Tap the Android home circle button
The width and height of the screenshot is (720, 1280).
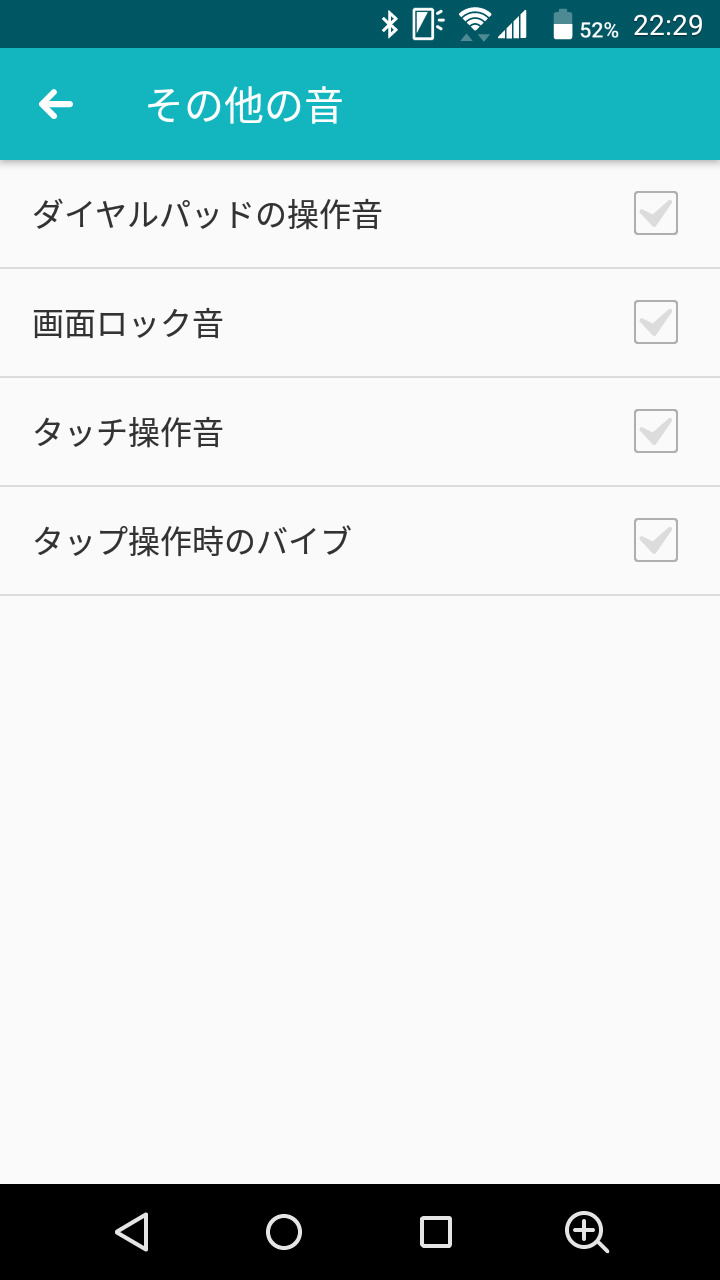pos(284,1232)
